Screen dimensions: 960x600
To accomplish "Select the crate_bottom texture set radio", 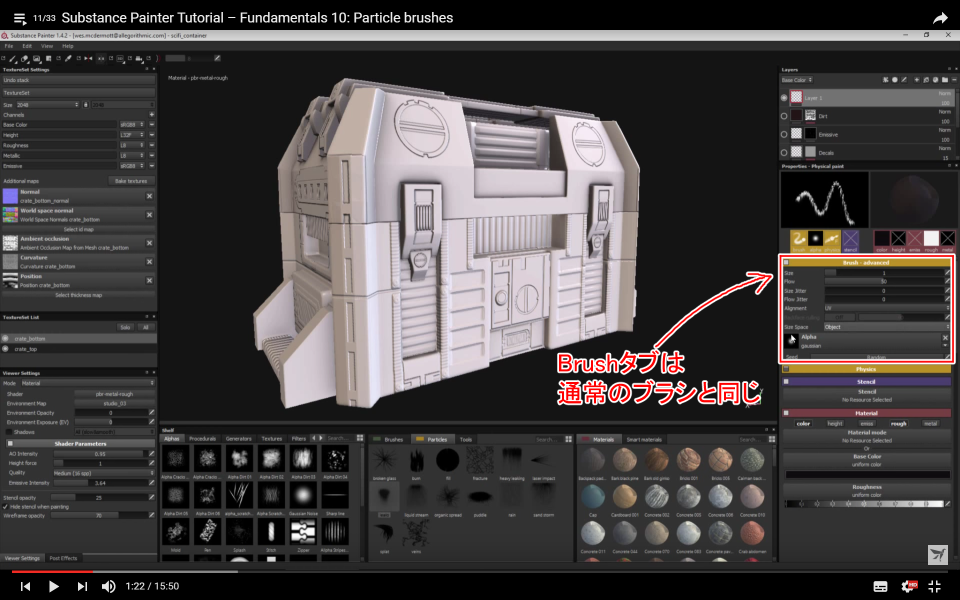I will 6,339.
